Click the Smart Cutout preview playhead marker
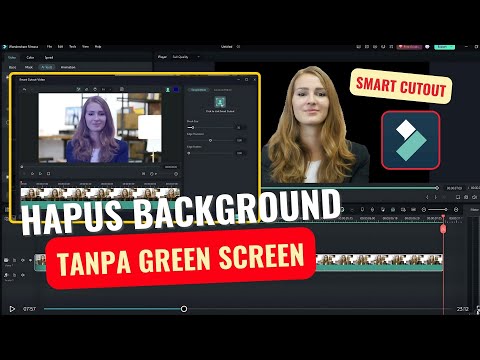This screenshot has height=360, width=480. (x=22, y=167)
